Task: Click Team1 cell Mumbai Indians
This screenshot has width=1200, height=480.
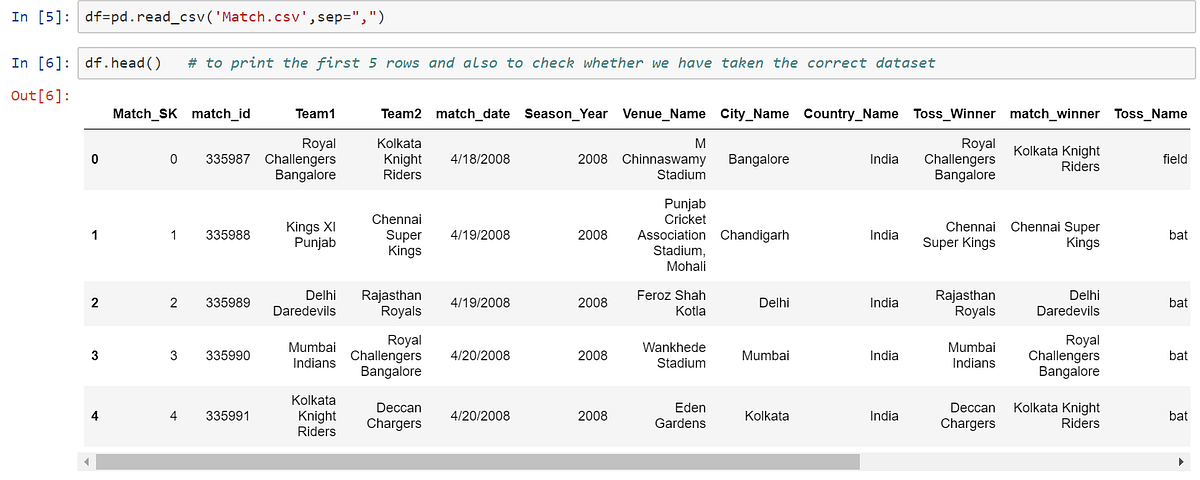Action: click(x=314, y=355)
